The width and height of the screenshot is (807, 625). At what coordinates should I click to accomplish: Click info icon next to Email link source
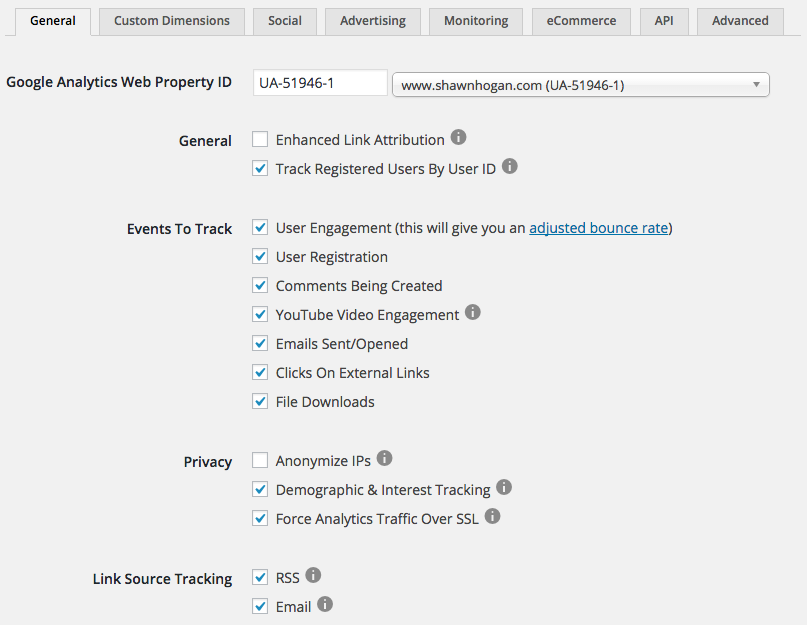pos(325,604)
